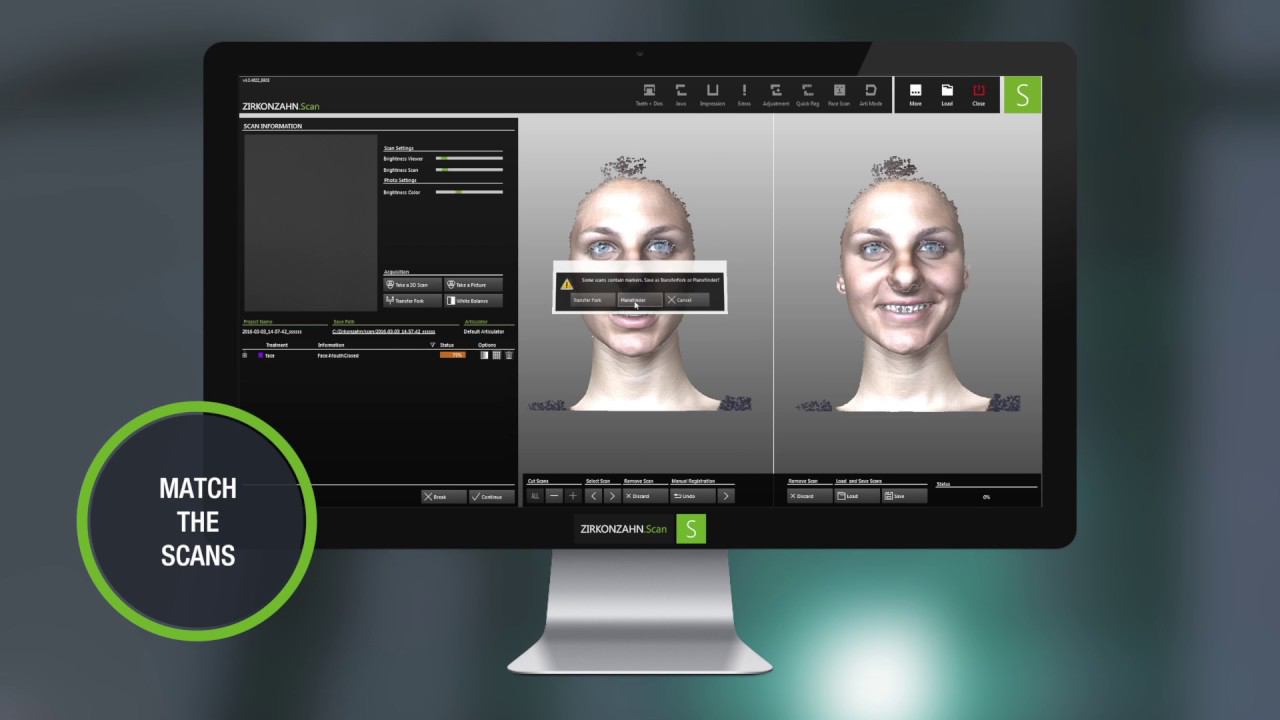The height and width of the screenshot is (720, 1280).
Task: Click the Break button
Action: 443,496
